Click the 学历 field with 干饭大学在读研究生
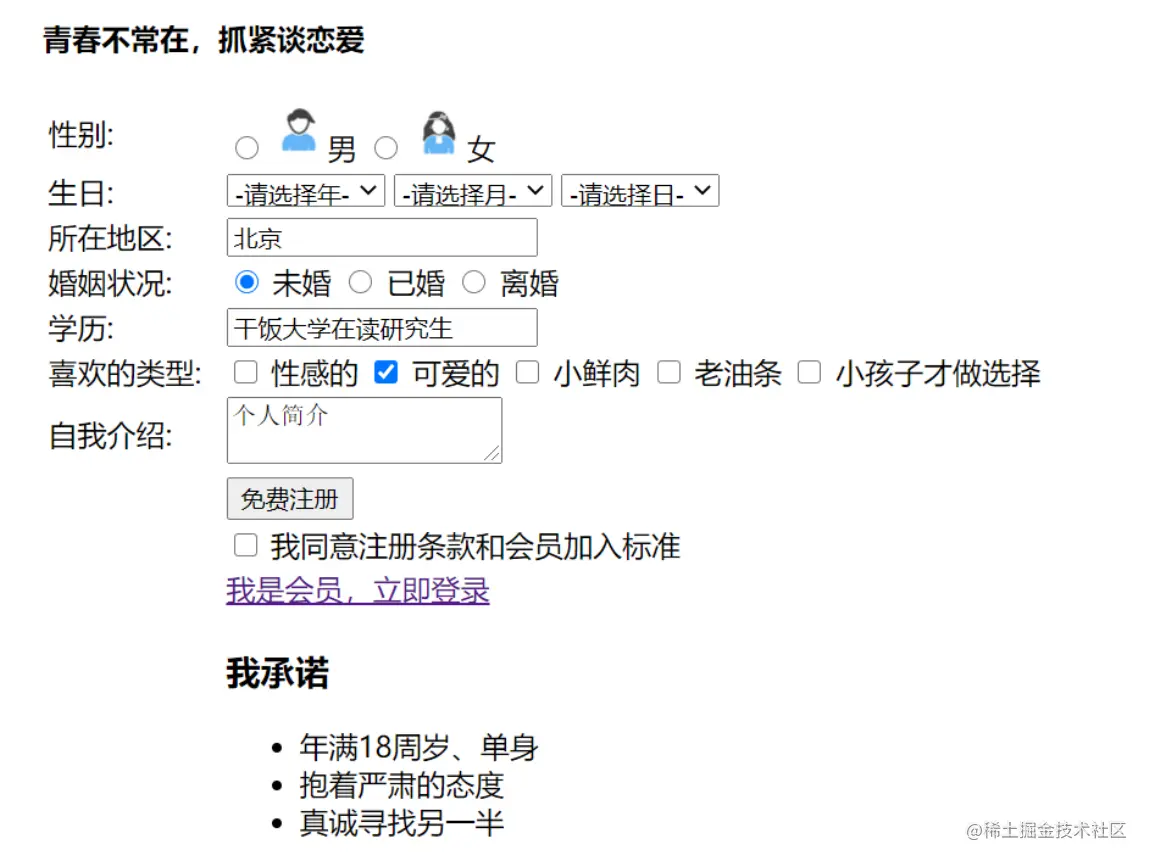The width and height of the screenshot is (1150, 864). 382,328
